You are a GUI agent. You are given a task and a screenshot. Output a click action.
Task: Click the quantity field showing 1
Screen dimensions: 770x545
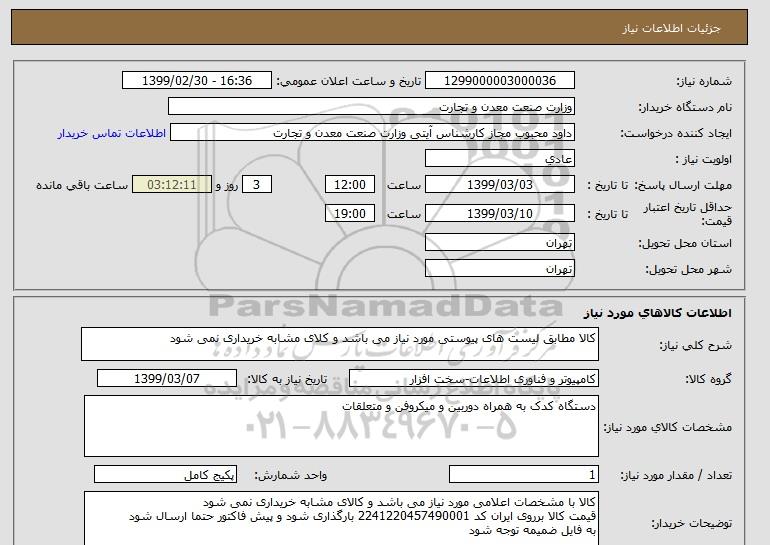[x=524, y=475]
